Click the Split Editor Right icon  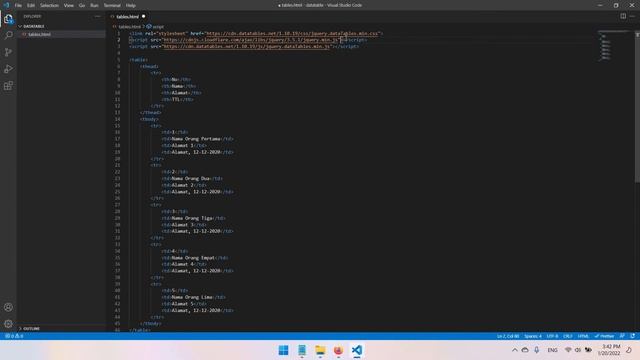click(623, 16)
